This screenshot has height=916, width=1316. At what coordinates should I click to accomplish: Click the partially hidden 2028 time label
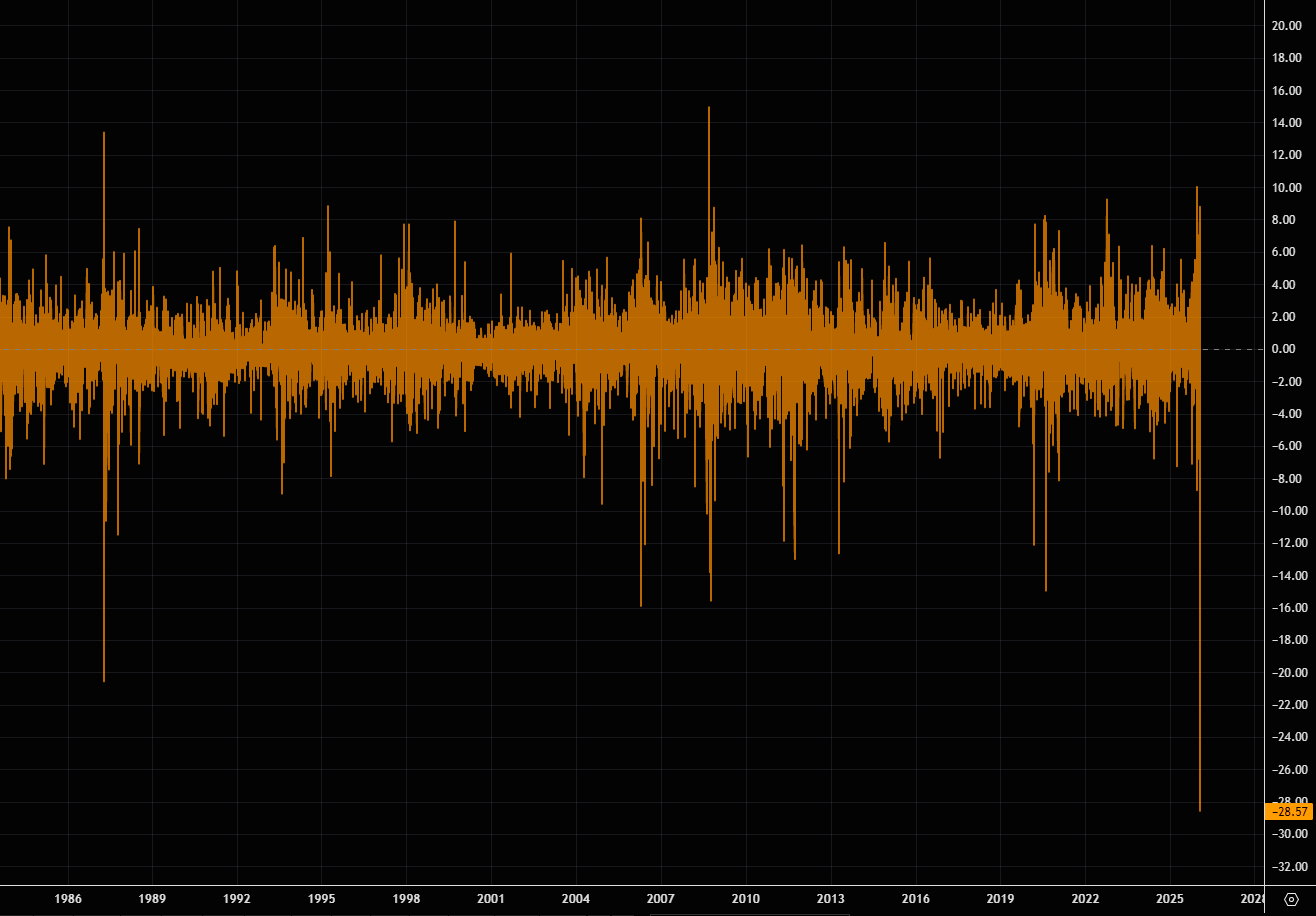(1252, 899)
